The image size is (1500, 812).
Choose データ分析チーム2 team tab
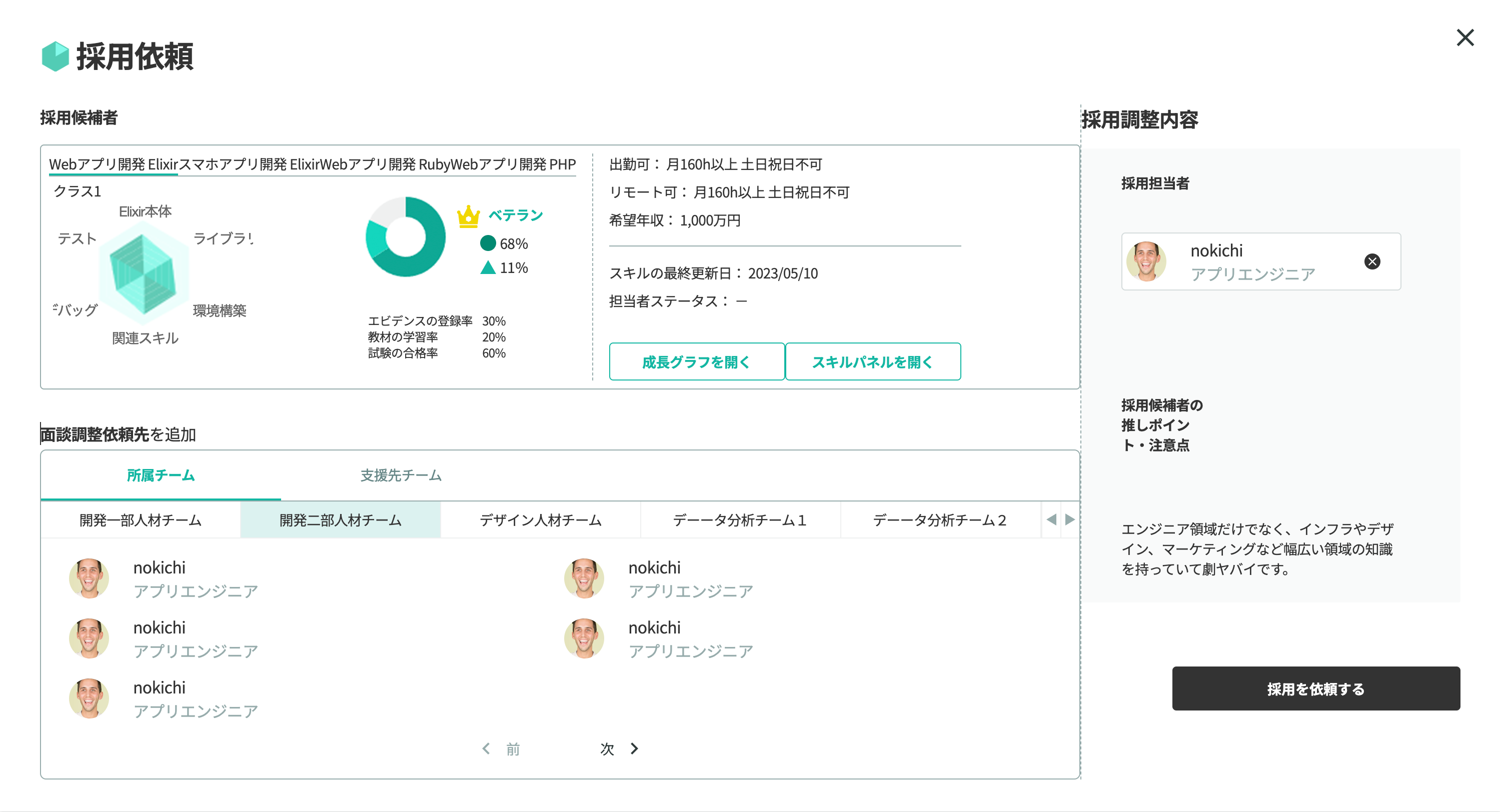click(939, 520)
